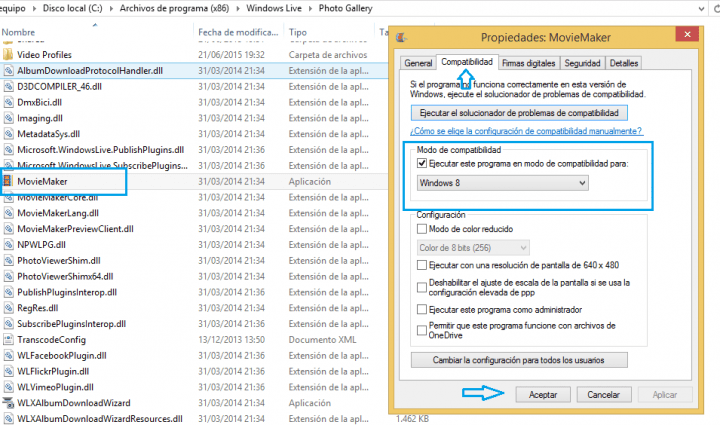Confirm with the Aceptar button
This screenshot has height=425, width=720.
(543, 395)
